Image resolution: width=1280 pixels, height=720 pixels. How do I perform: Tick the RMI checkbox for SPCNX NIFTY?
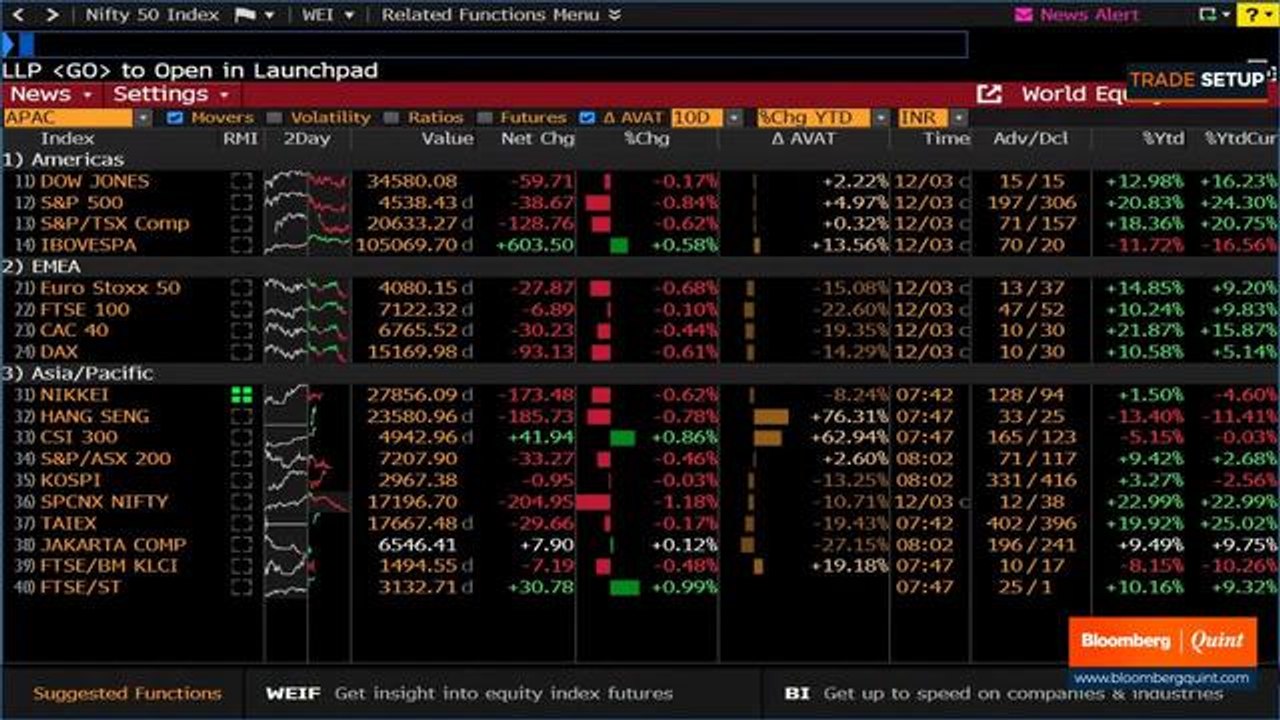tap(241, 502)
